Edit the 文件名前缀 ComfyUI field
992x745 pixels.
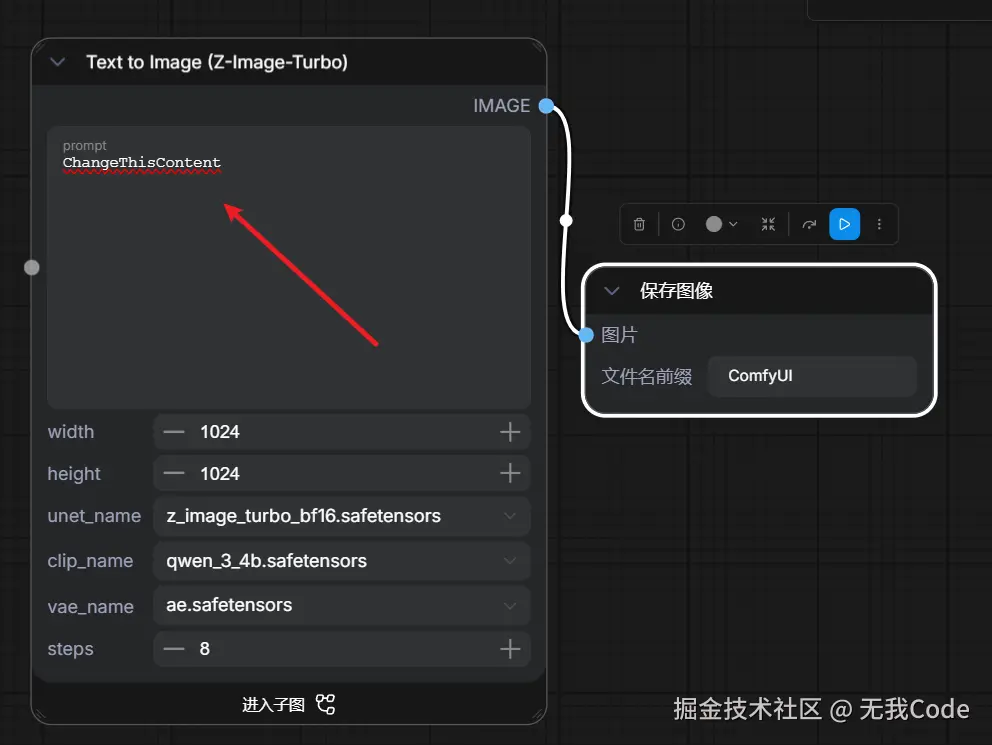click(812, 376)
